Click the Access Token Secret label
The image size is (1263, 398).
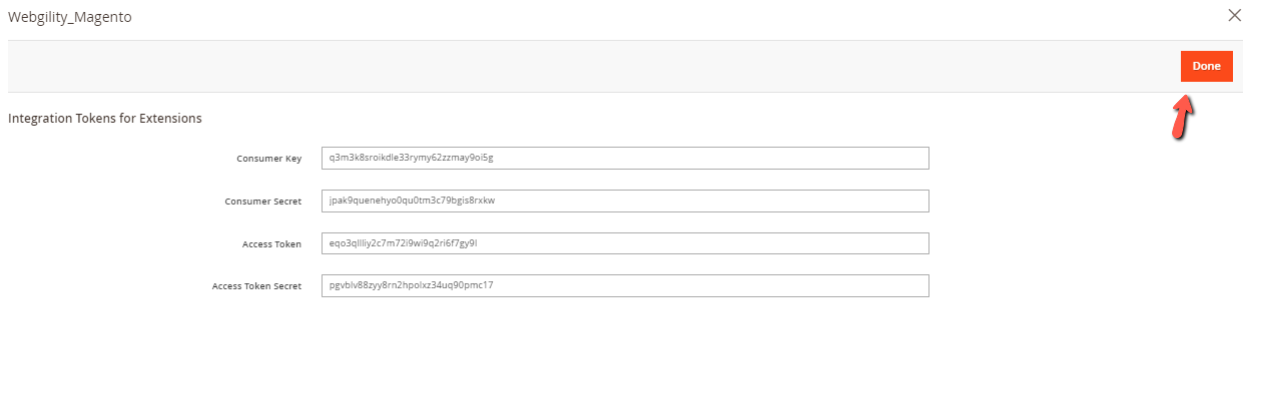coord(256,286)
